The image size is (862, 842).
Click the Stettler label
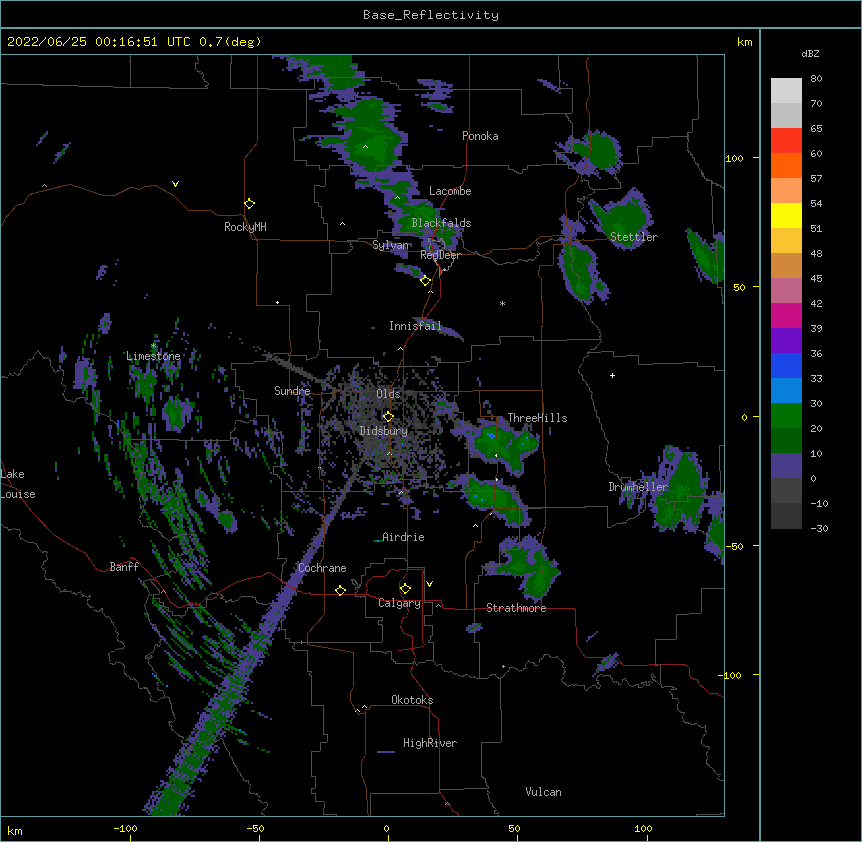pyautogui.click(x=634, y=237)
